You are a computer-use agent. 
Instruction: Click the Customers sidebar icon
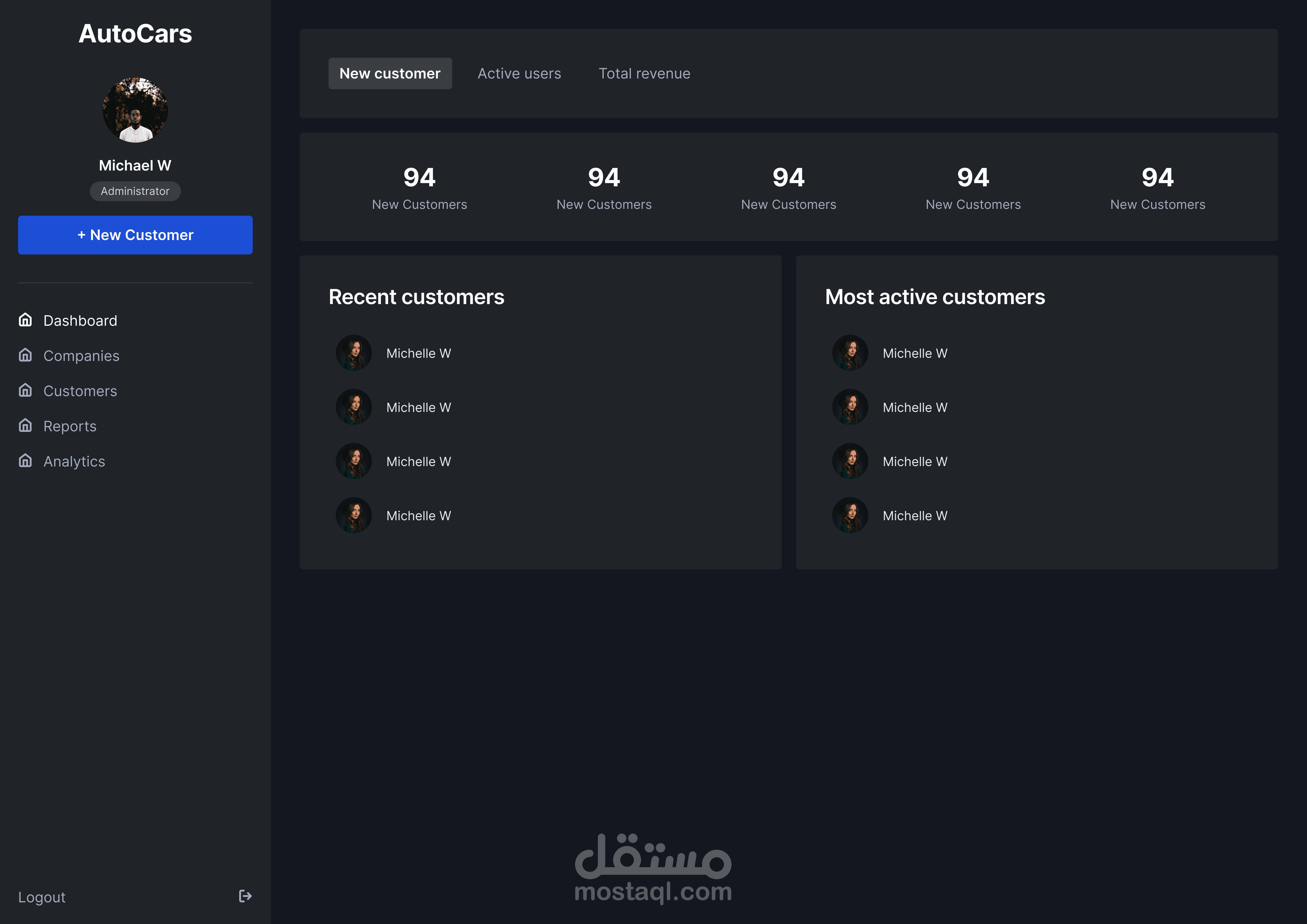pos(25,390)
